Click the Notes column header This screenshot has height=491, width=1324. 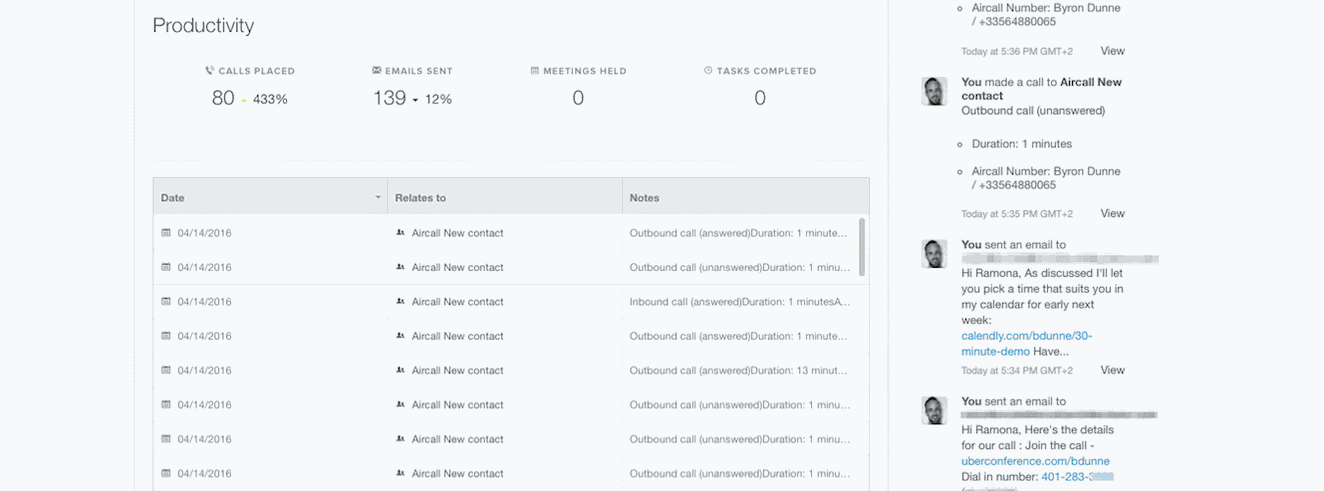(745, 197)
